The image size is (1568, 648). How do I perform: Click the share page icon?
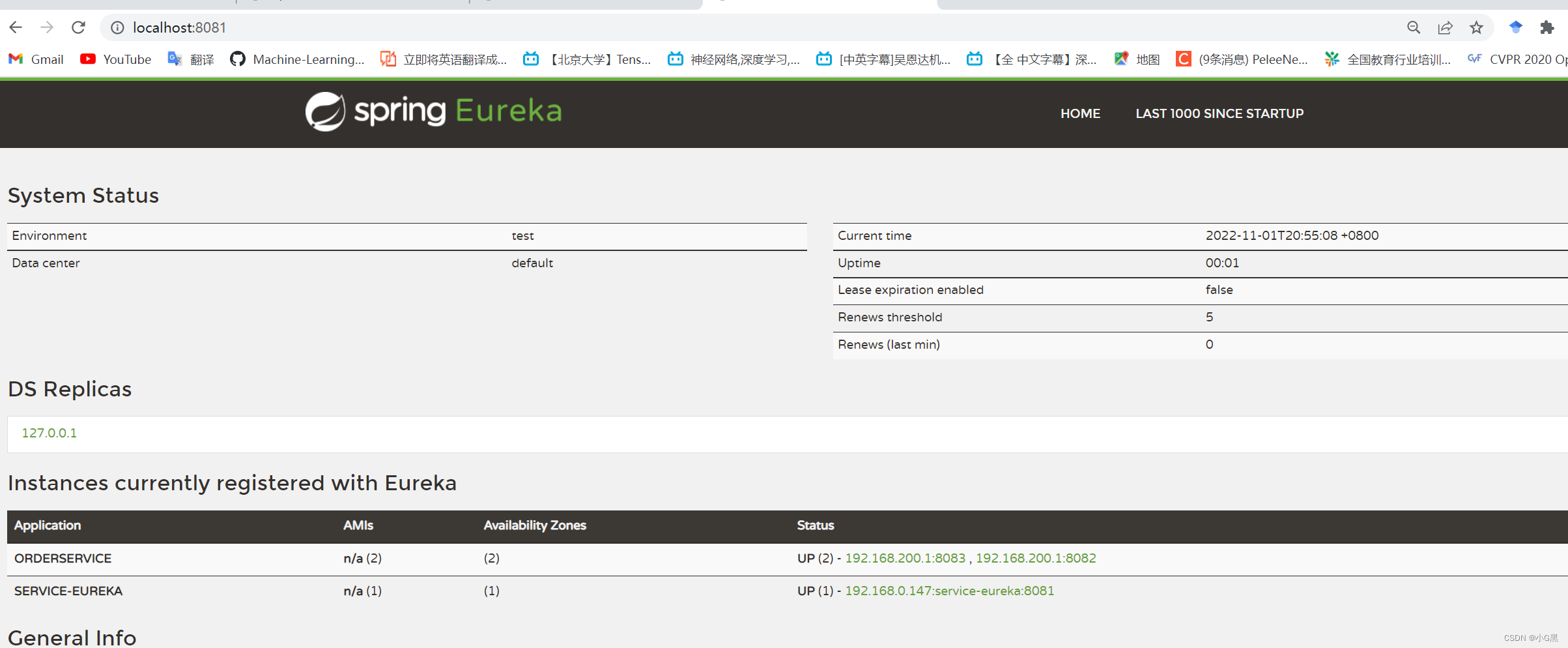pyautogui.click(x=1445, y=27)
